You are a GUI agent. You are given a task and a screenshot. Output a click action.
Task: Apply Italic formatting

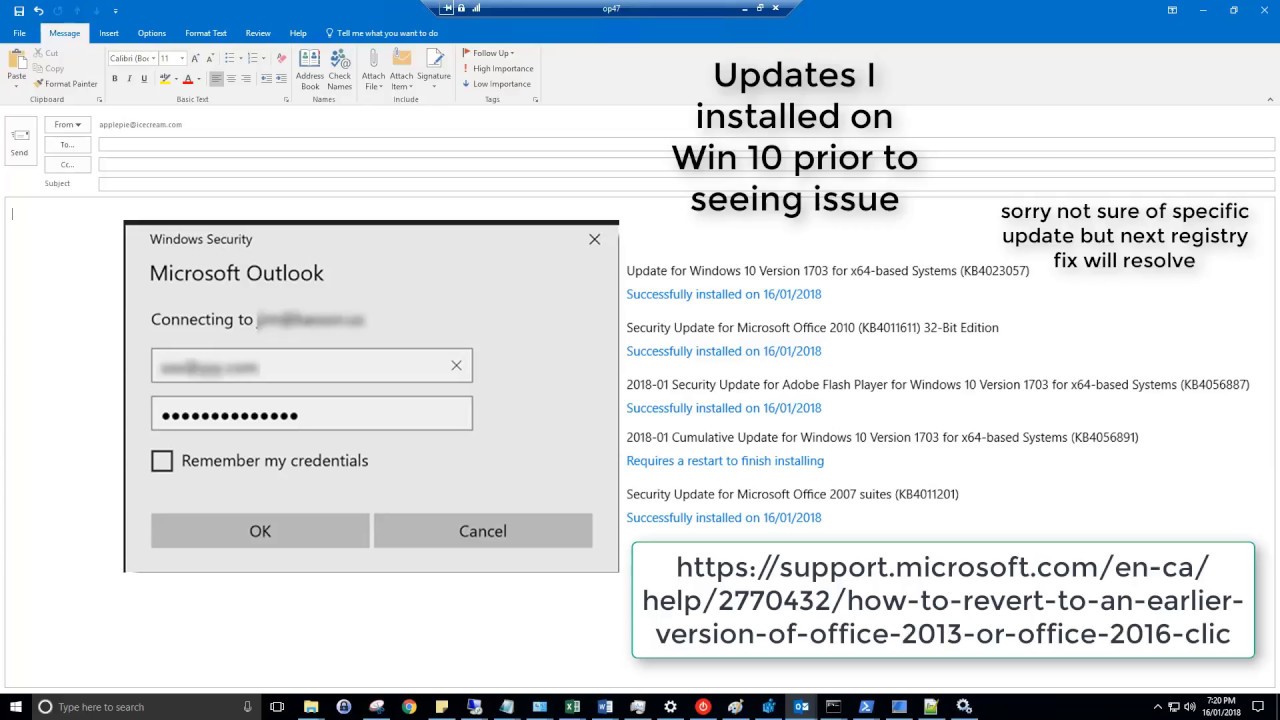(x=129, y=79)
